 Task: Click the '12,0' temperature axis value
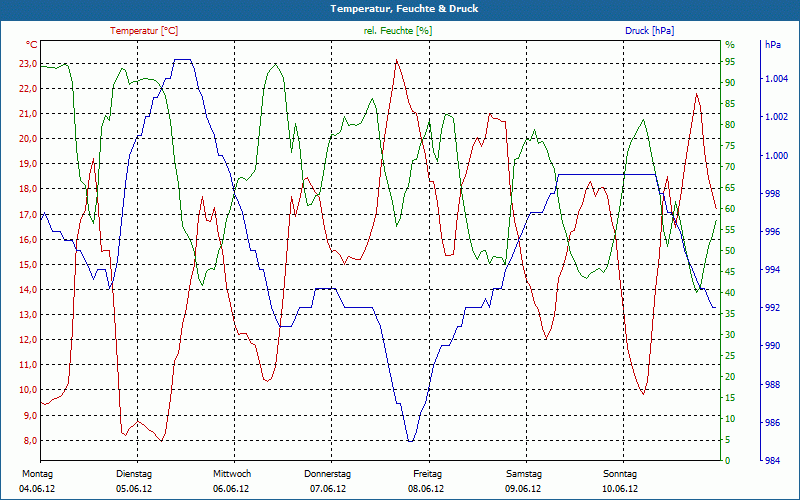[28, 340]
